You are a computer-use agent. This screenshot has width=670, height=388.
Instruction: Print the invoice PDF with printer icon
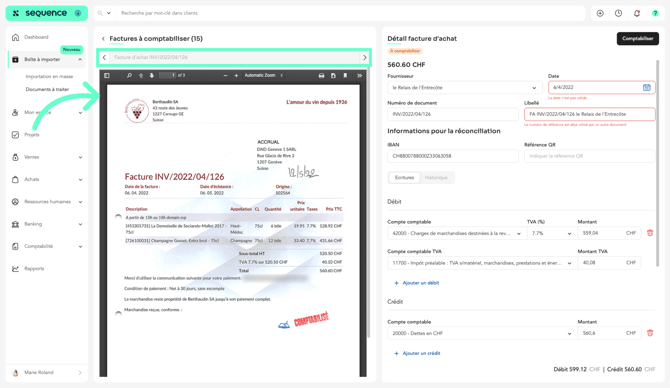(x=321, y=76)
